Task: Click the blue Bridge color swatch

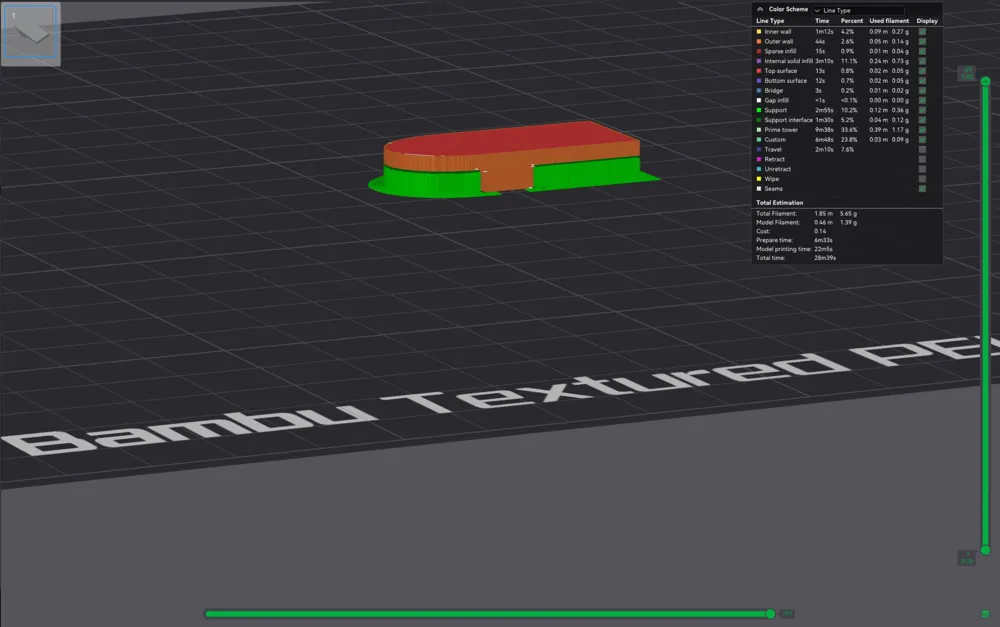Action: pos(759,91)
